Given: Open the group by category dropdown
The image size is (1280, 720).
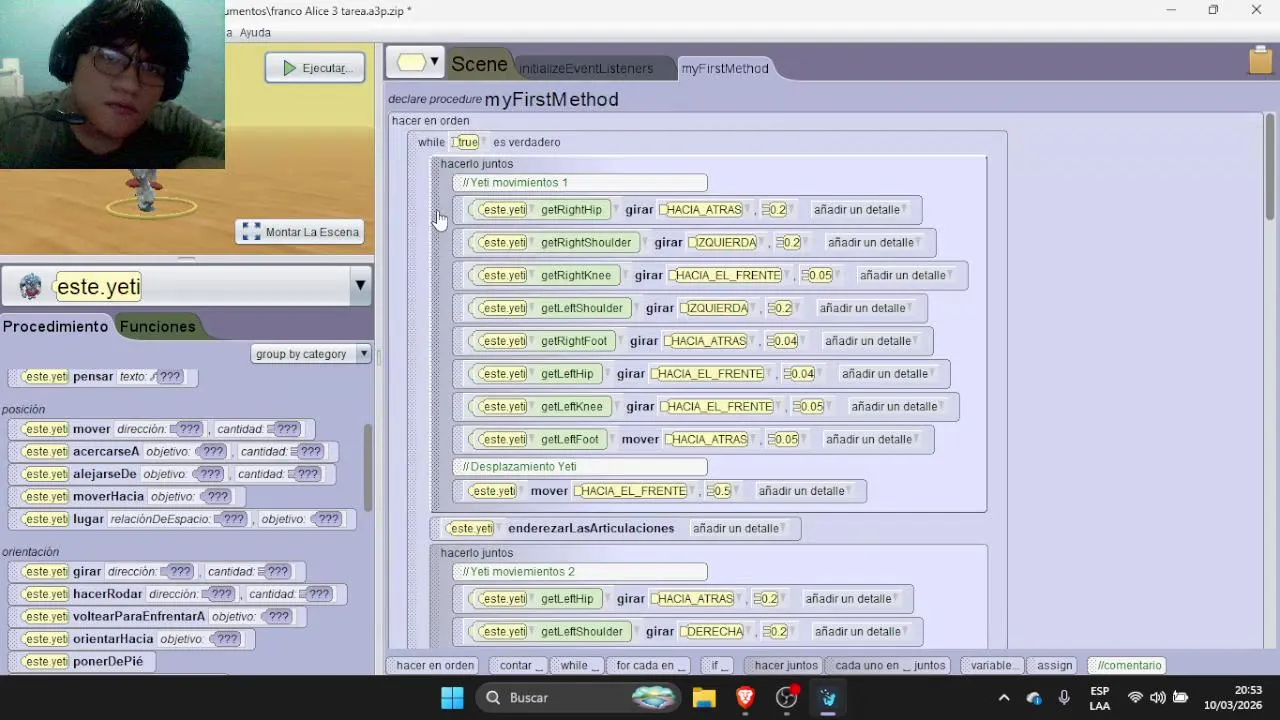Looking at the screenshot, I should click(x=312, y=354).
